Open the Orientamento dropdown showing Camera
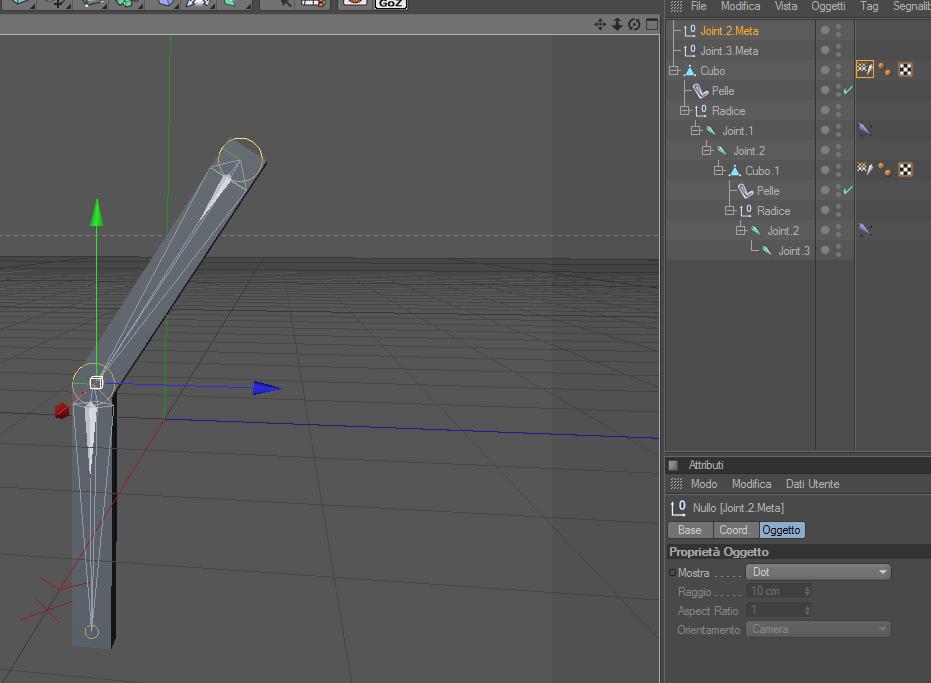This screenshot has width=931, height=683. 818,629
